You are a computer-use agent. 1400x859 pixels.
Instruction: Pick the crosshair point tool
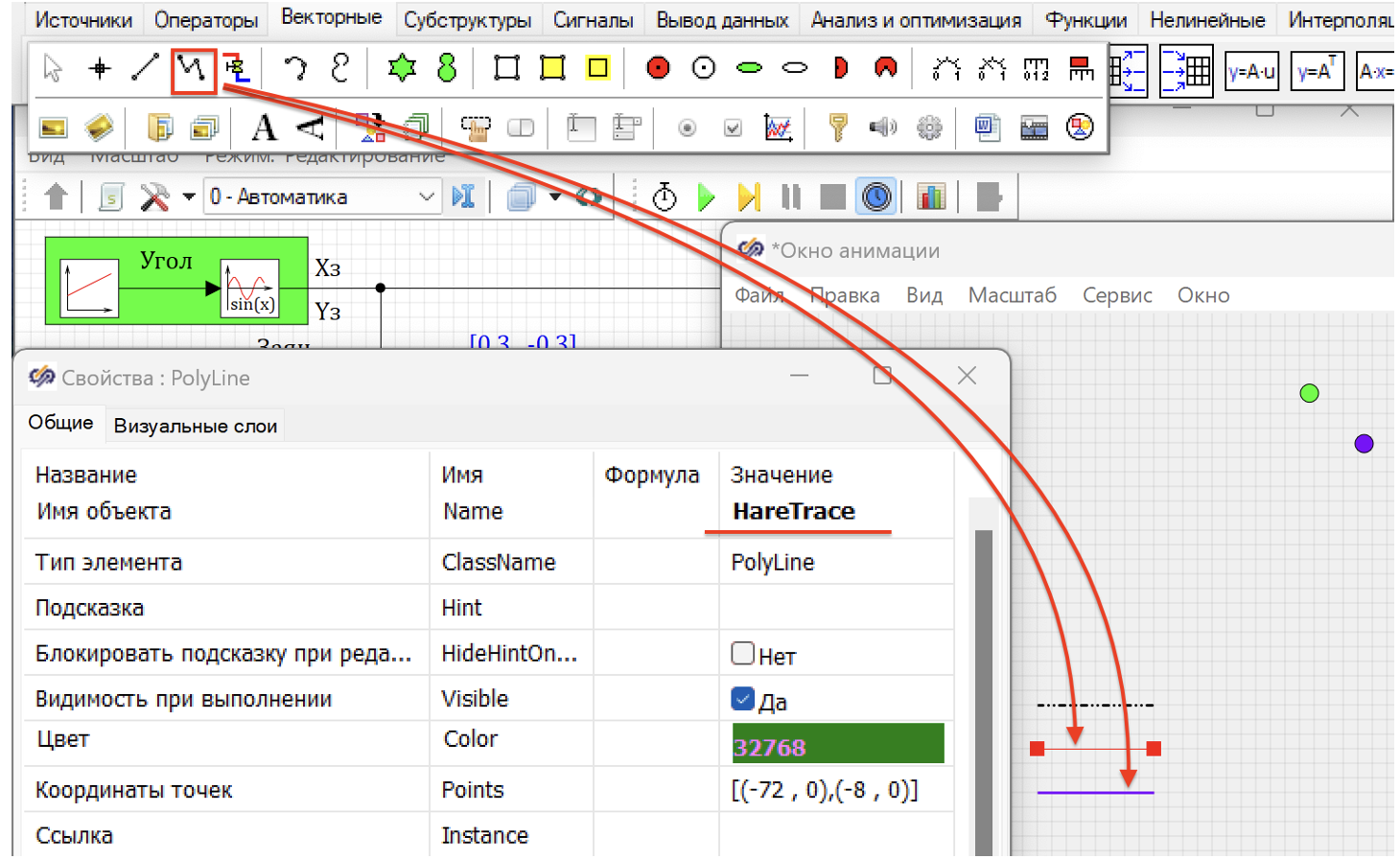[x=100, y=68]
